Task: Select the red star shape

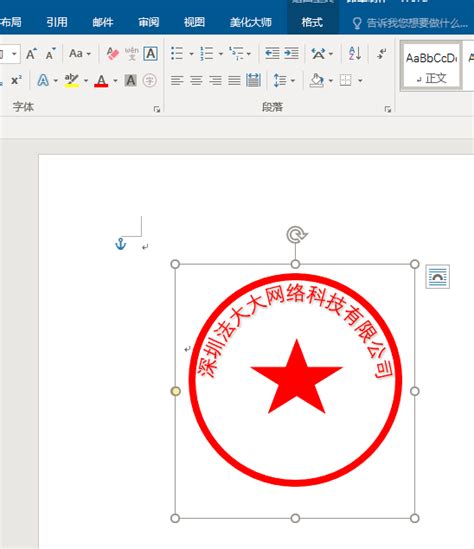Action: [x=297, y=377]
